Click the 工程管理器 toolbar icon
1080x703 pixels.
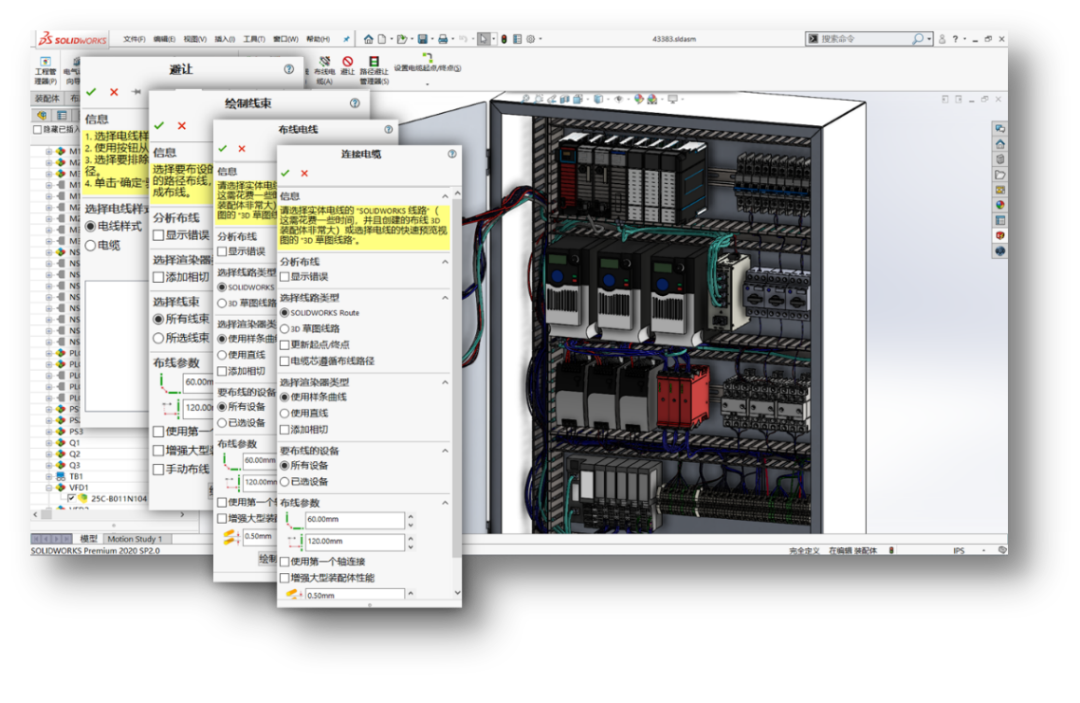(45, 70)
